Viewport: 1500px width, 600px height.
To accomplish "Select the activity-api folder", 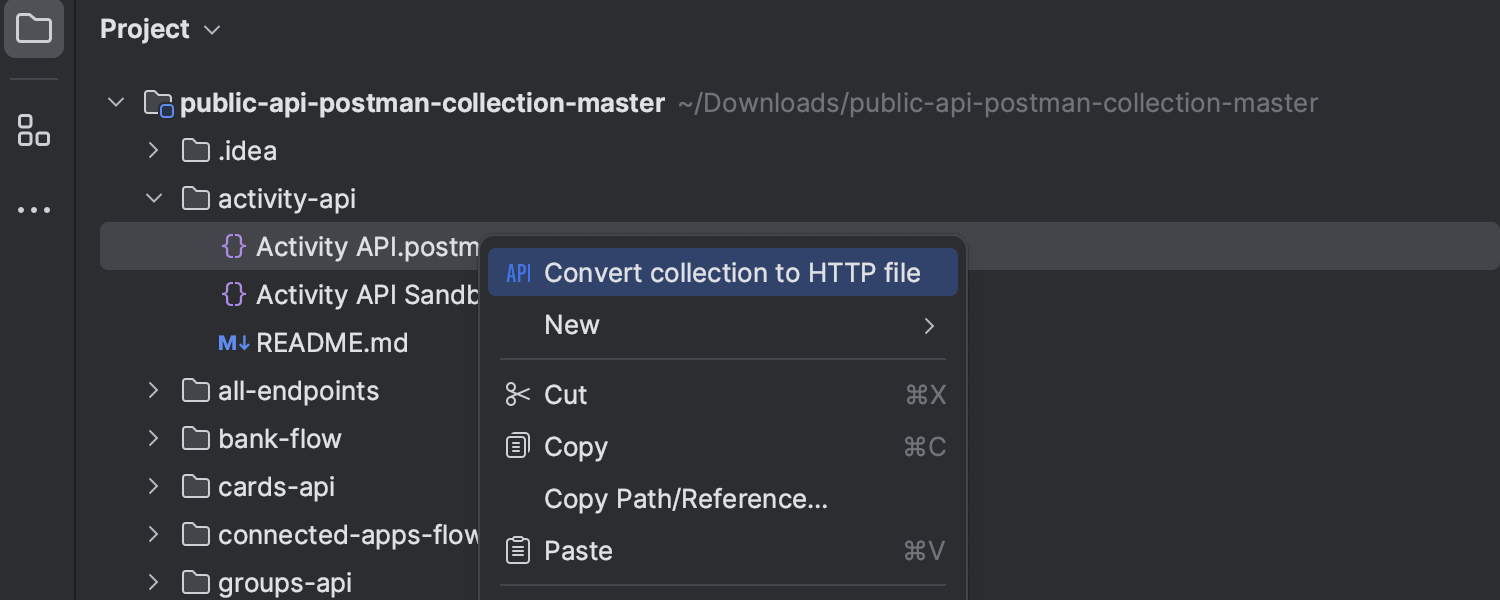I will pyautogui.click(x=287, y=199).
